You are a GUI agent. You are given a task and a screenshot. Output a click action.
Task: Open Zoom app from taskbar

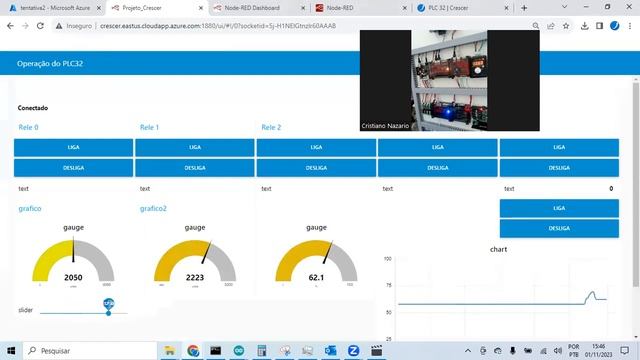pyautogui.click(x=353, y=351)
